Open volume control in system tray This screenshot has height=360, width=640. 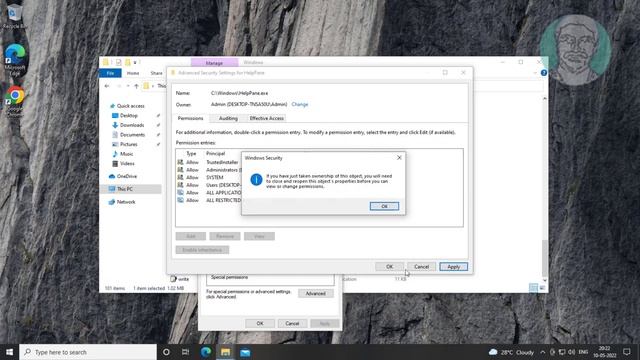point(571,352)
